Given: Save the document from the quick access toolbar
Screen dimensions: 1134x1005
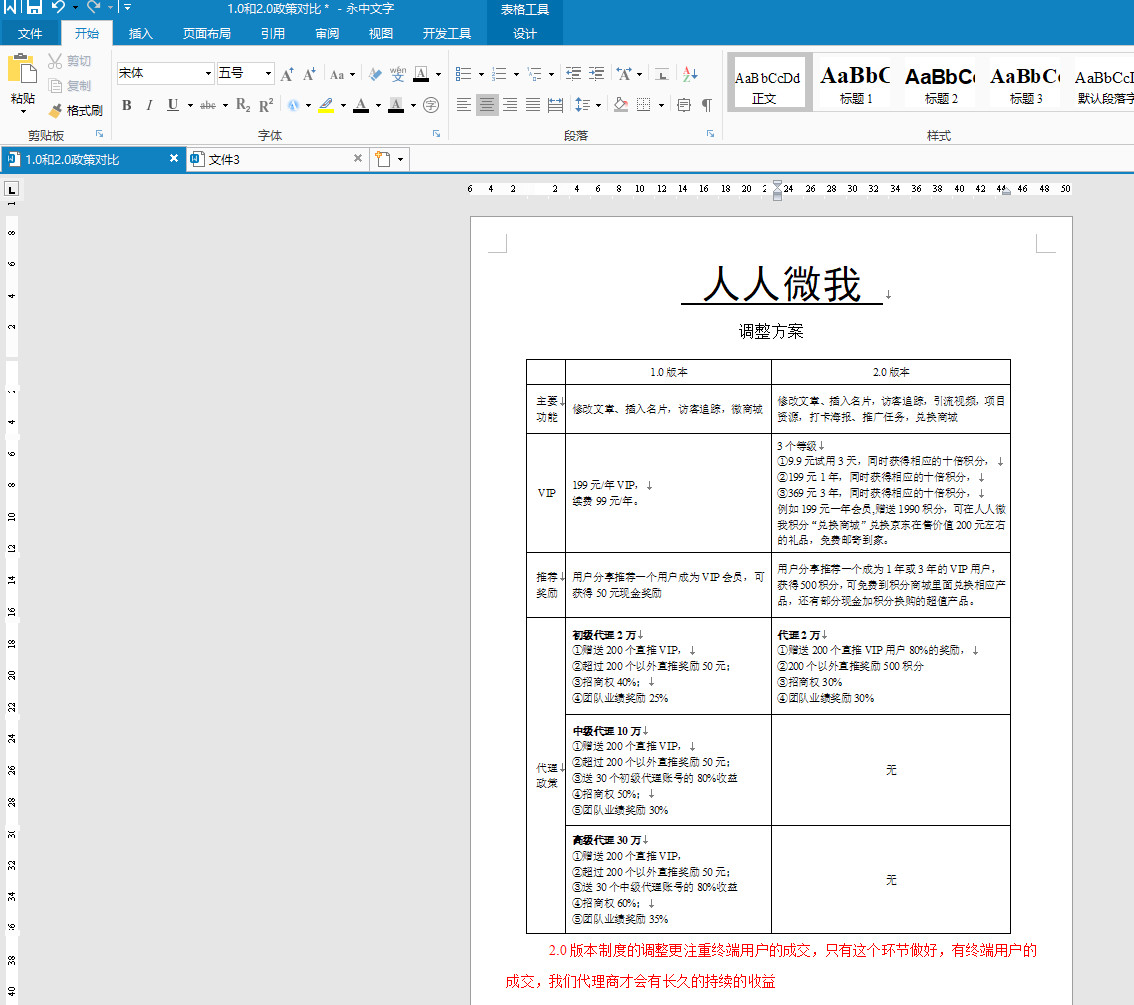Looking at the screenshot, I should [35, 7].
